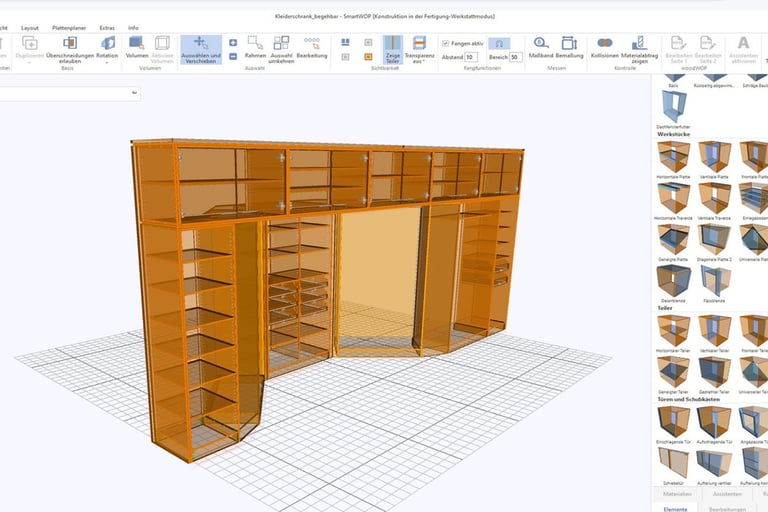Click Assistenten aktivieren
This screenshot has width=768, height=512.
pos(743,49)
